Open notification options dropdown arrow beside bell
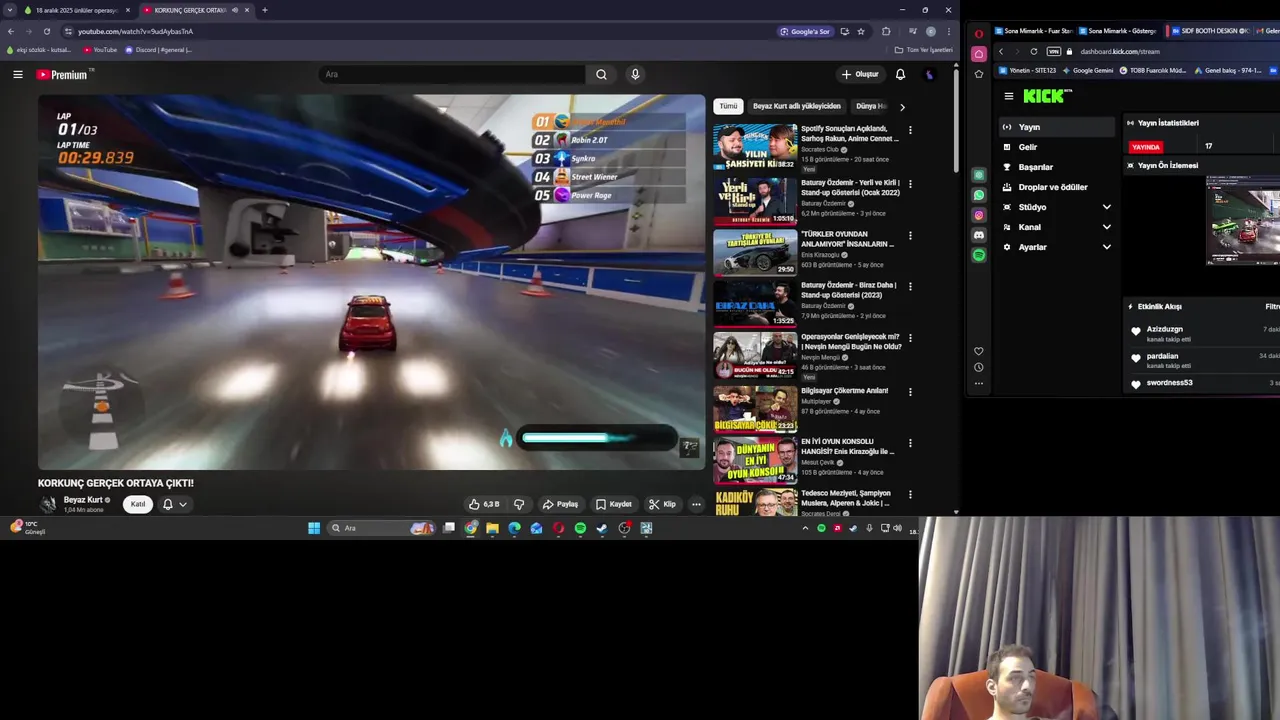This screenshot has height=720, width=1280. [x=183, y=504]
